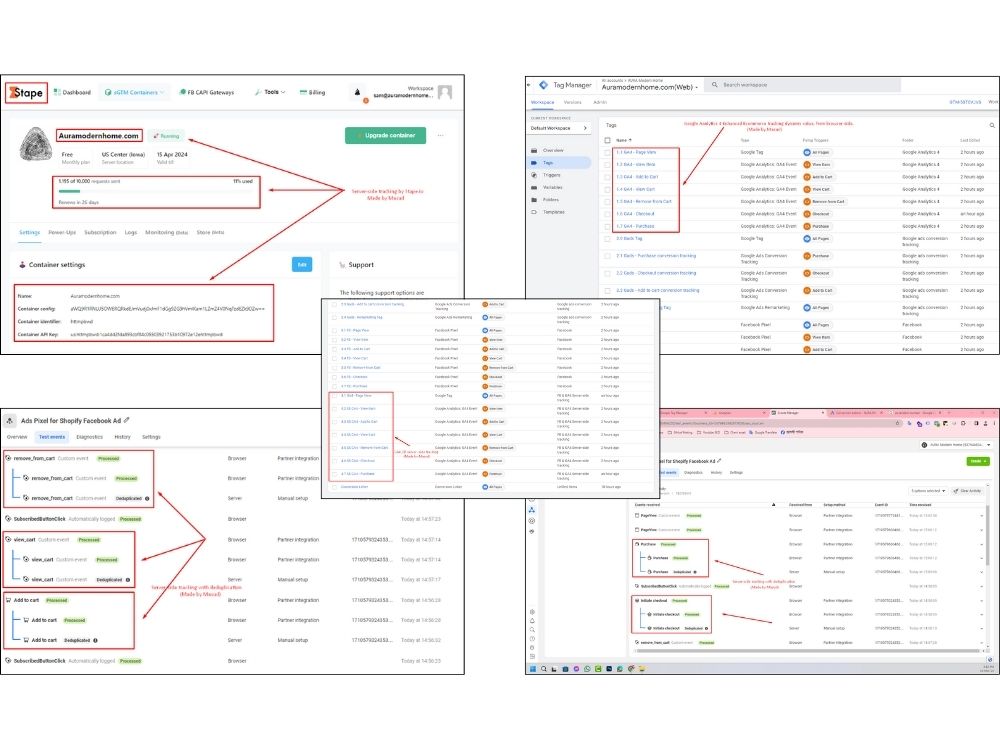
Task: Click the user avatar in Stape header
Action: click(x=445, y=92)
